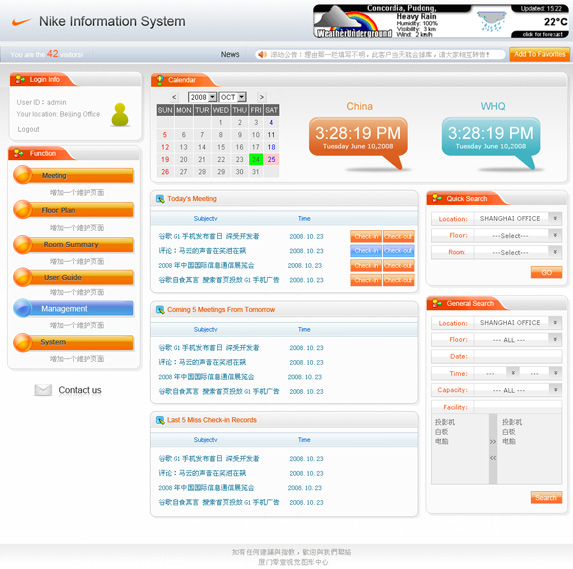Click the click for forecast weather link
573x569 pixels.
(542, 34)
